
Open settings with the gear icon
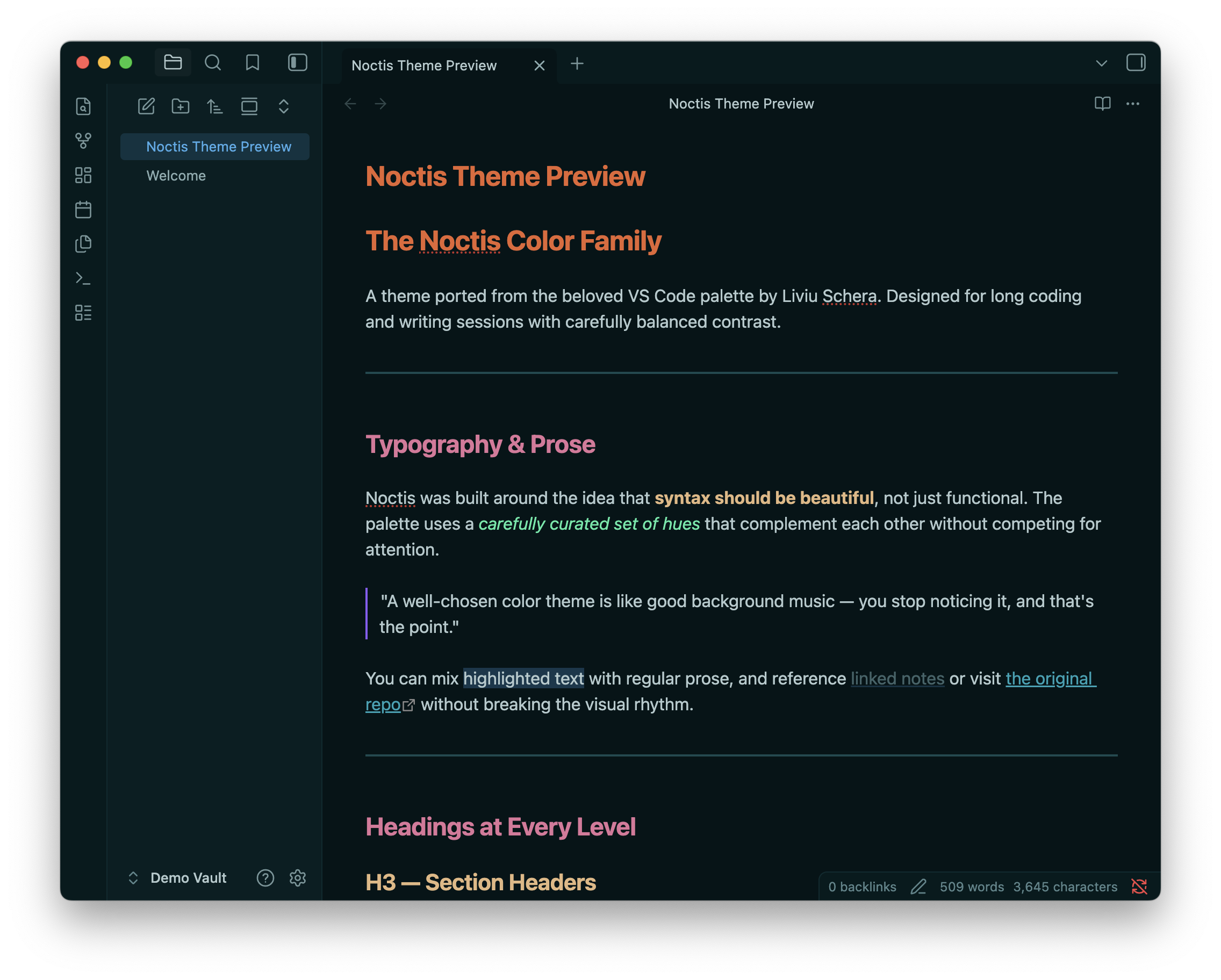(298, 878)
